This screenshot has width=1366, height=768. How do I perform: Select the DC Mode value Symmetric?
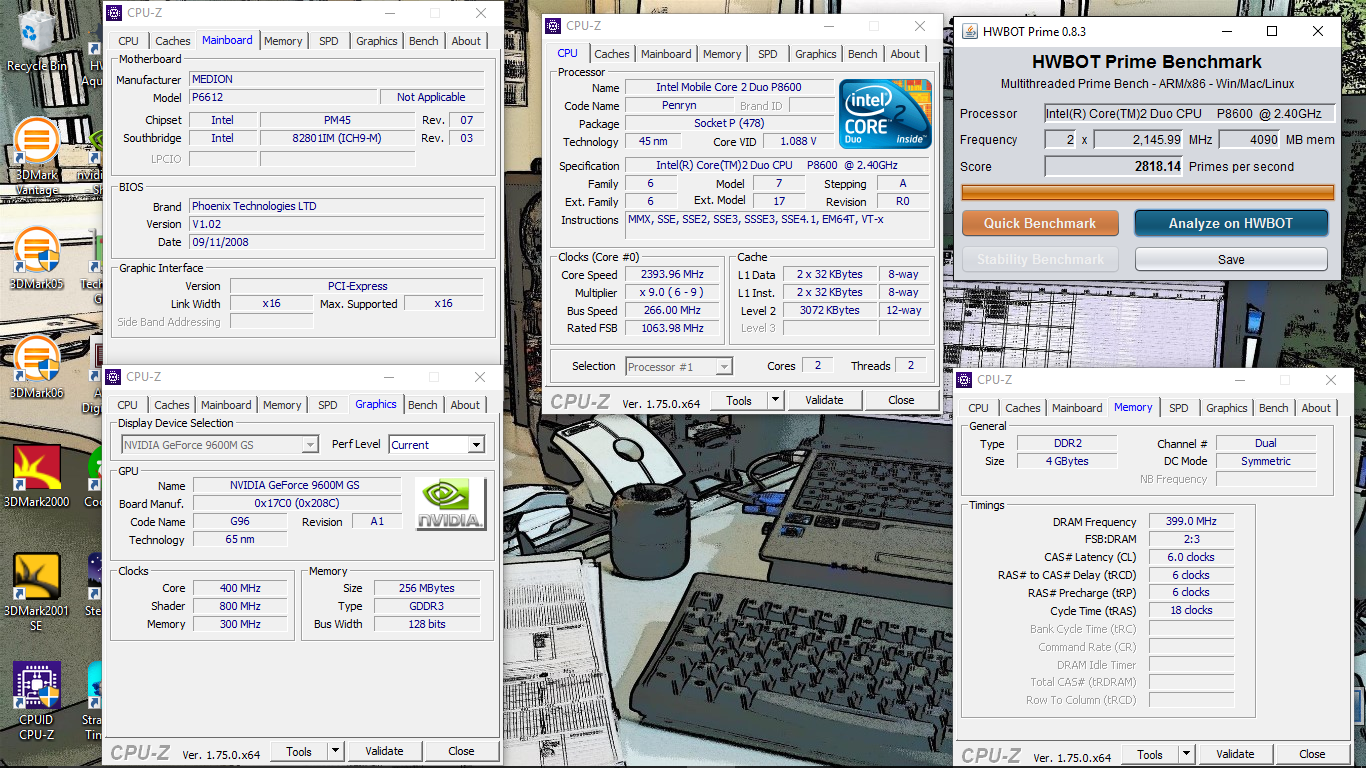click(x=1266, y=462)
